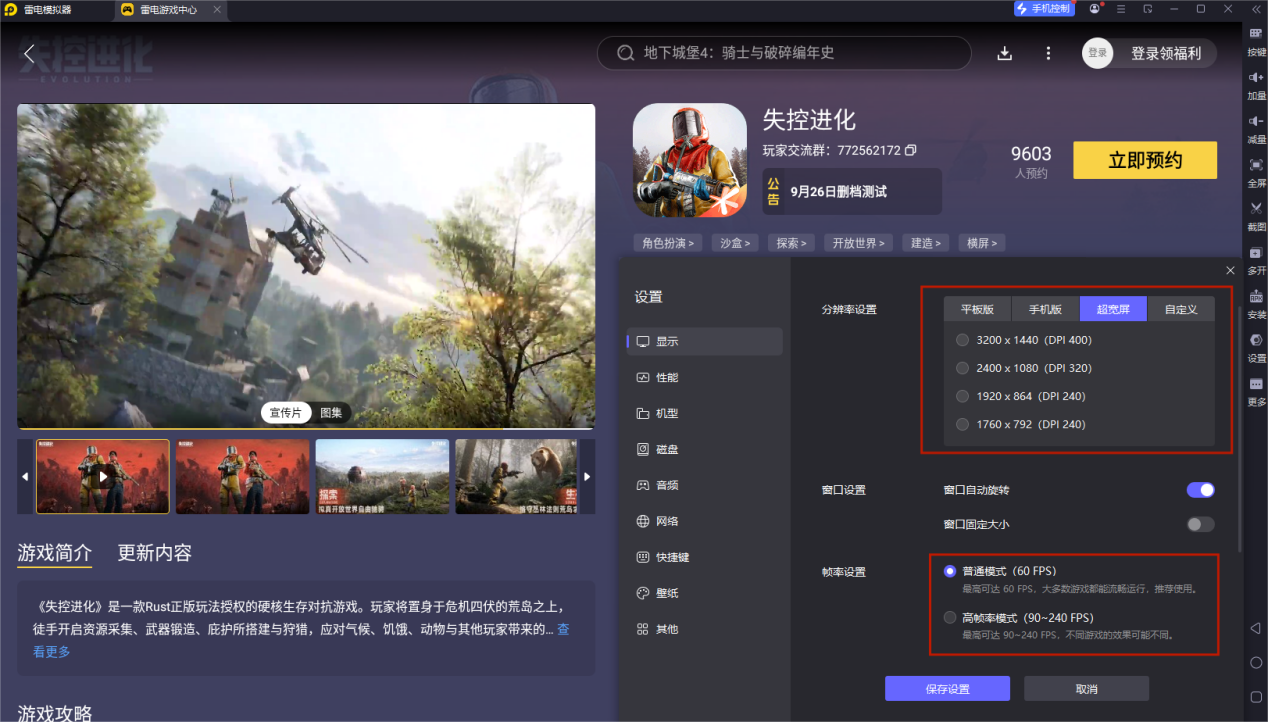Click 立即预约 reserve button
The image size is (1268, 722).
1145,160
